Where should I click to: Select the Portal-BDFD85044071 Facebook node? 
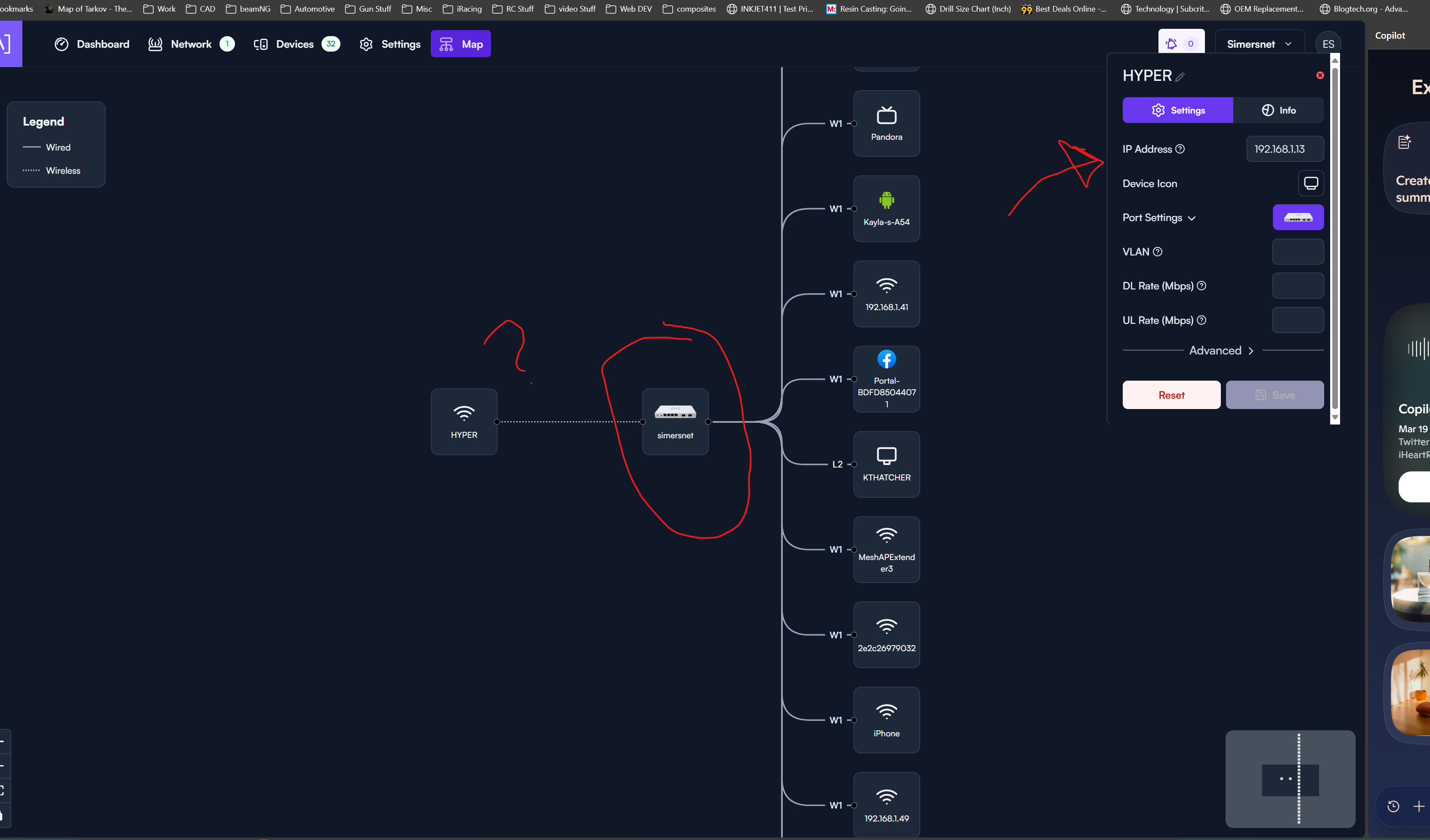click(886, 379)
